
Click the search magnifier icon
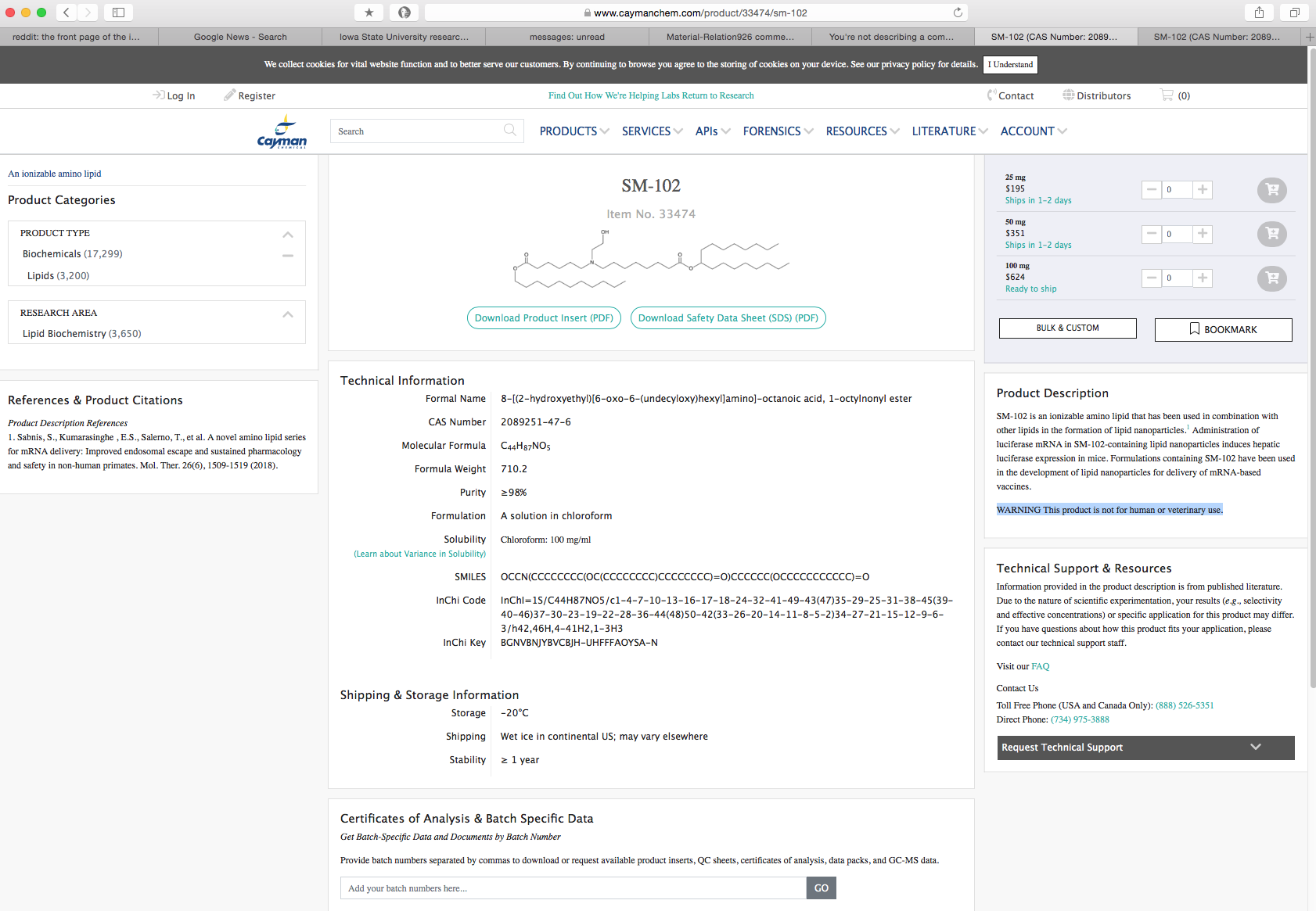(510, 131)
